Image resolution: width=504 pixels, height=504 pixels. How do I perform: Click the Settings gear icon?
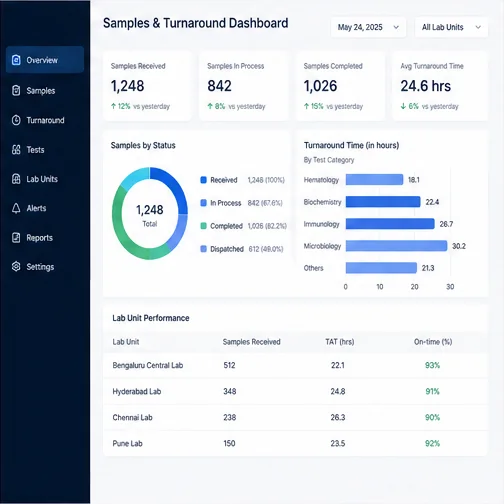(x=16, y=267)
